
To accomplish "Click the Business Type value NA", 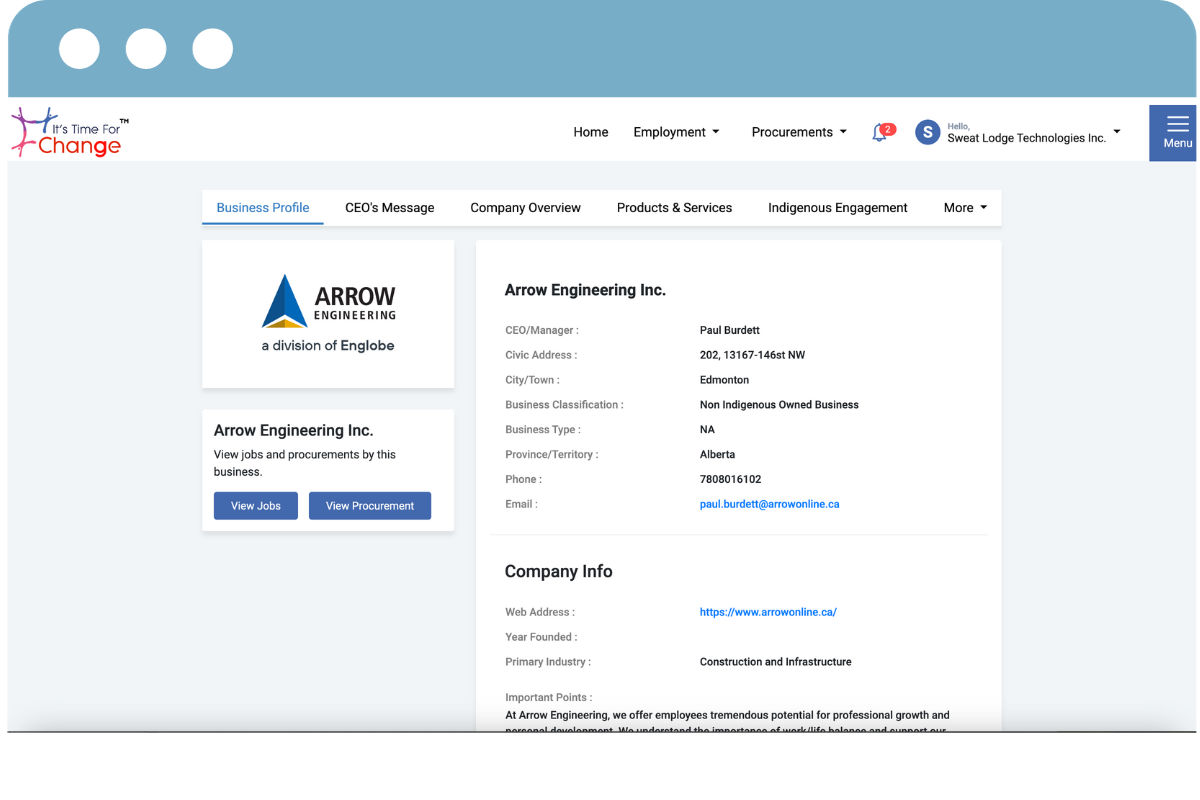I will (708, 430).
